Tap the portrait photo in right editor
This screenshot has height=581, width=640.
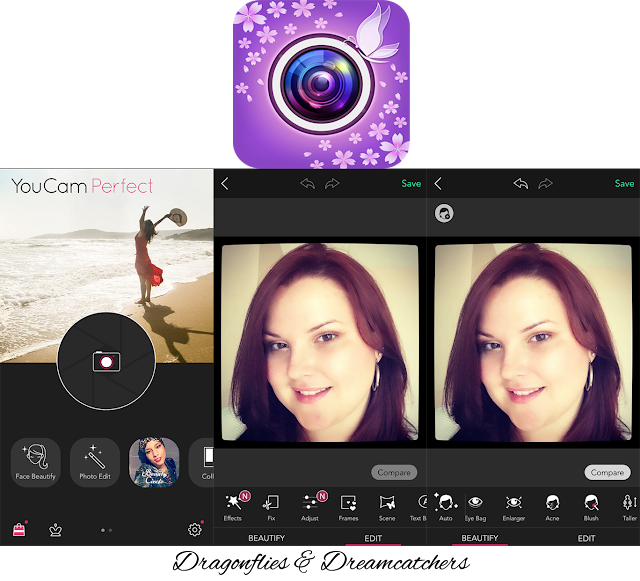[x=533, y=342]
